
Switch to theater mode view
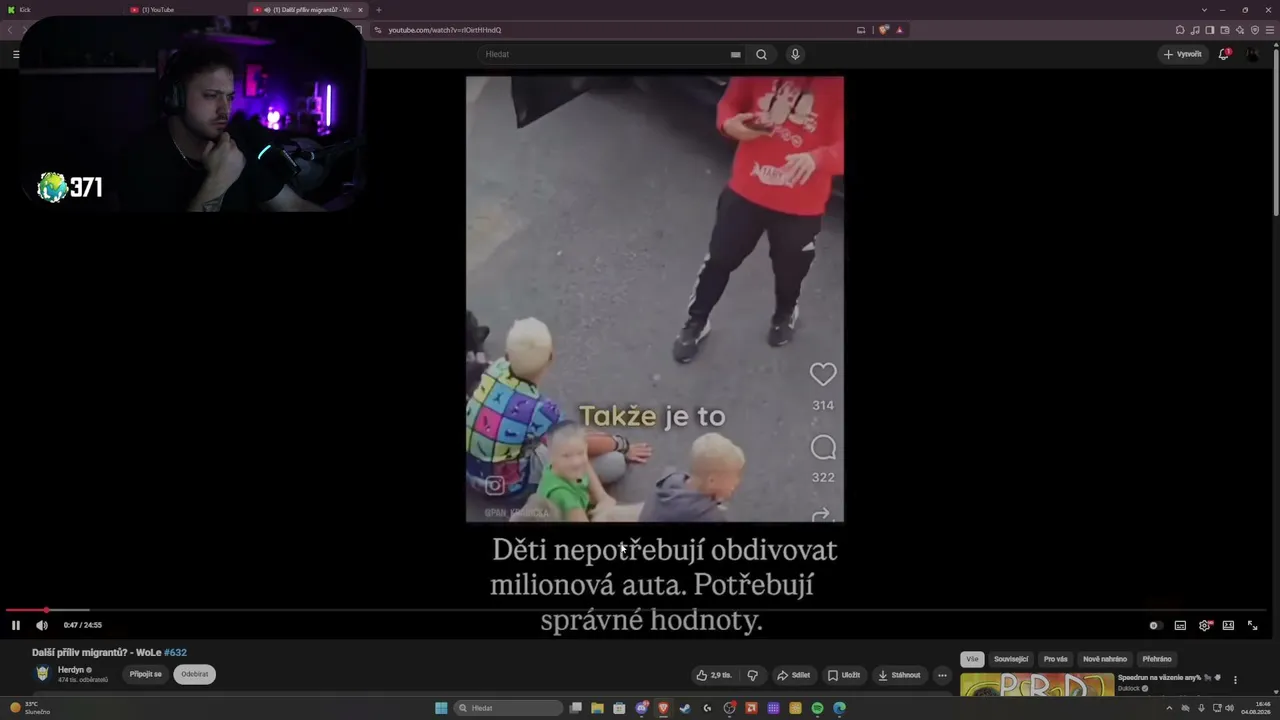(x=1228, y=625)
